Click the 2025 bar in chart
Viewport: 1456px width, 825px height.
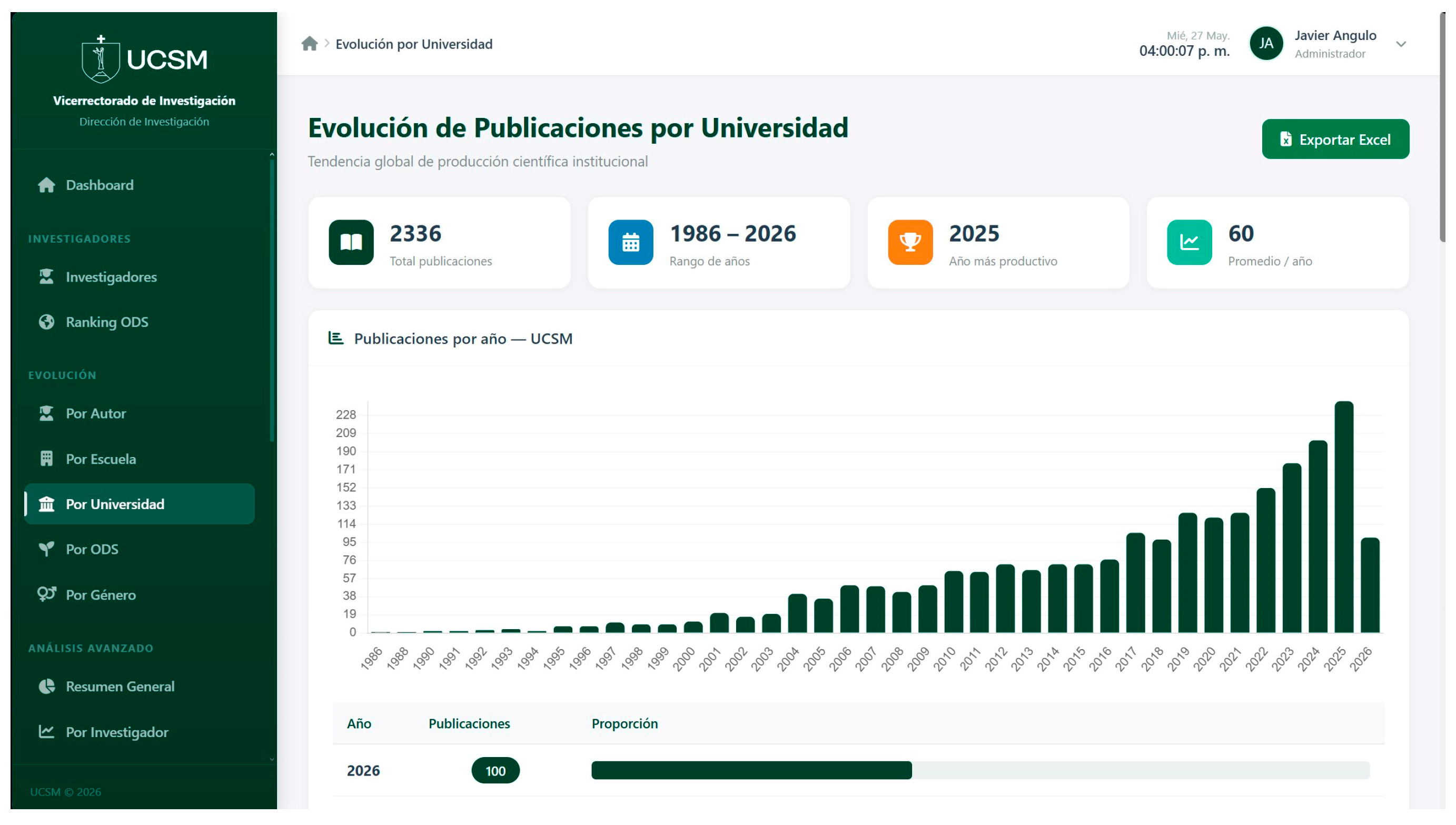coord(1344,518)
